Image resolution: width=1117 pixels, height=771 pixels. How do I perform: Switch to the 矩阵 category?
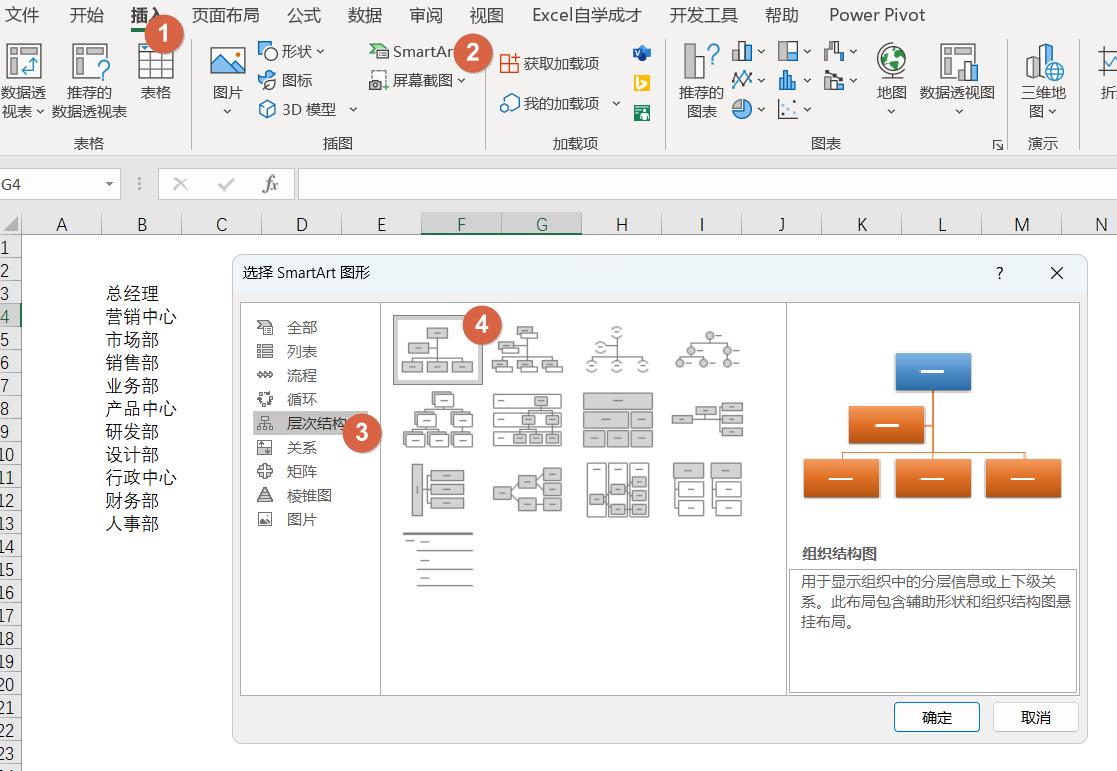coord(301,469)
